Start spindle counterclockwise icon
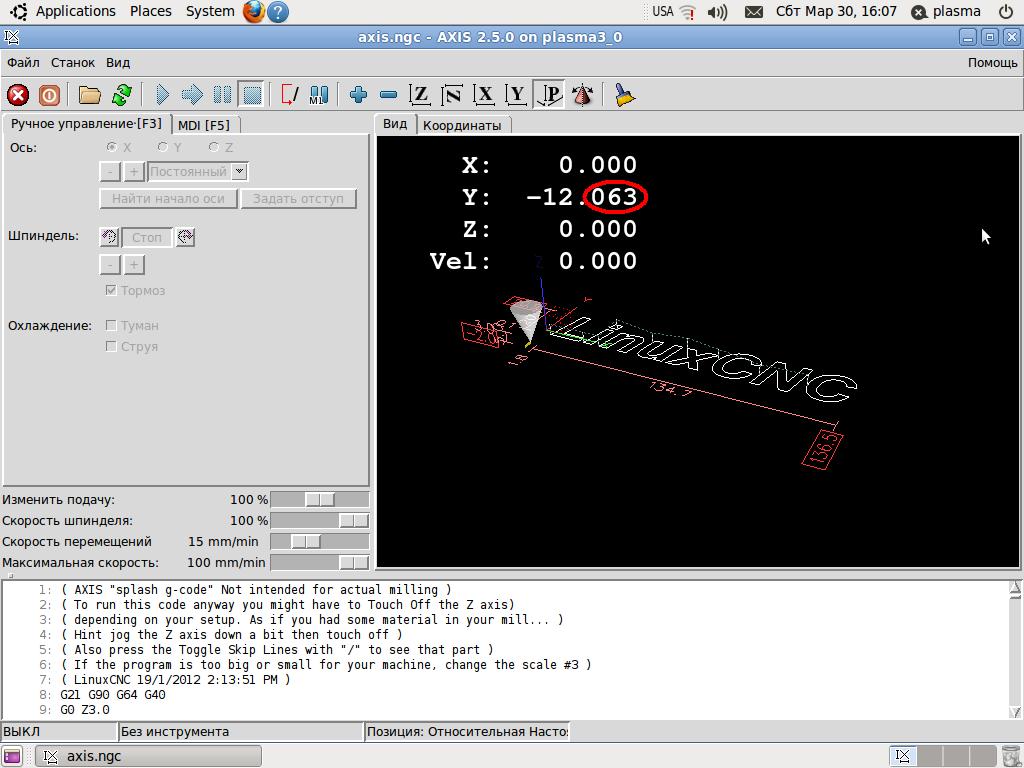 (110, 237)
